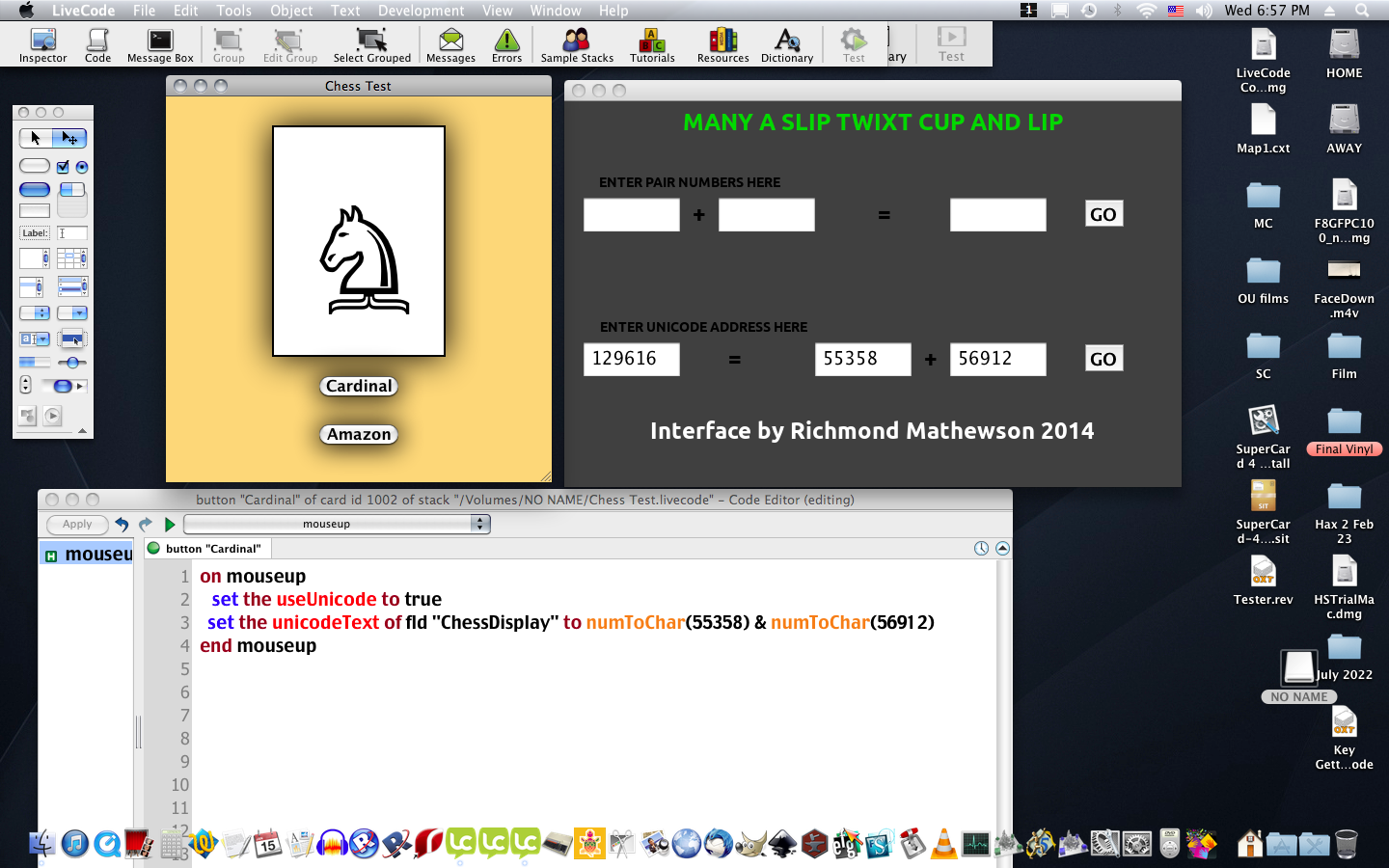Open the Dictionary
The height and width of the screenshot is (868, 1389).
point(787,45)
